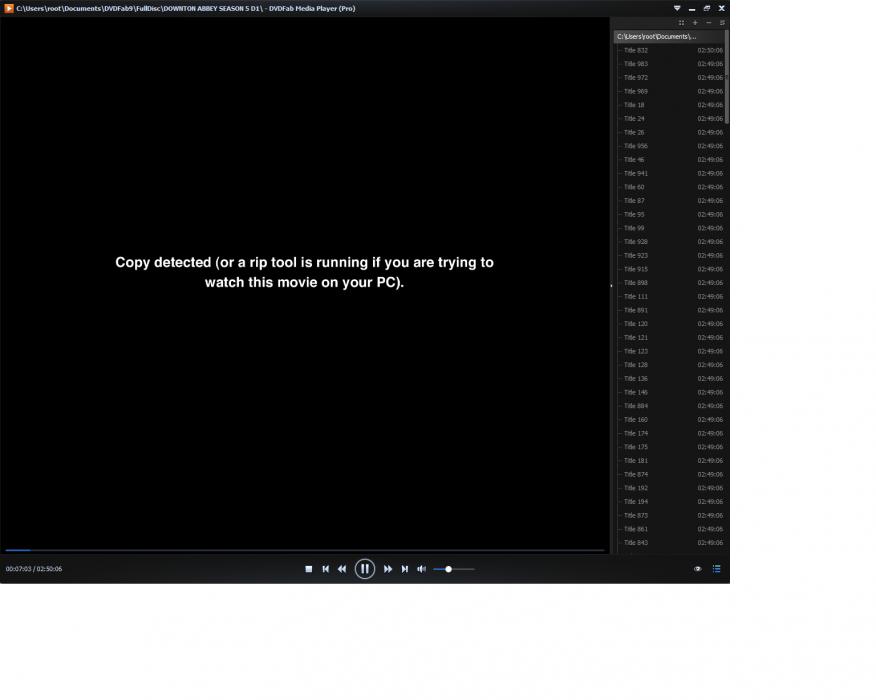Fast forward the video

388,569
